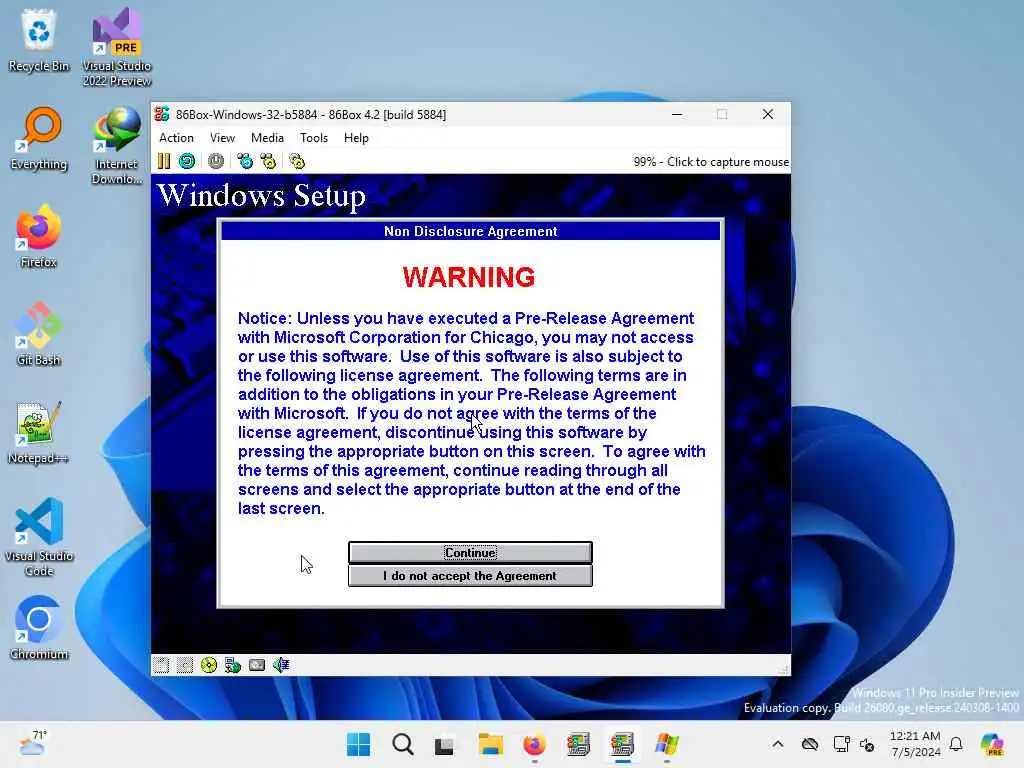Open the Windows Start menu
Screen dimensions: 1024x768
(x=358, y=744)
